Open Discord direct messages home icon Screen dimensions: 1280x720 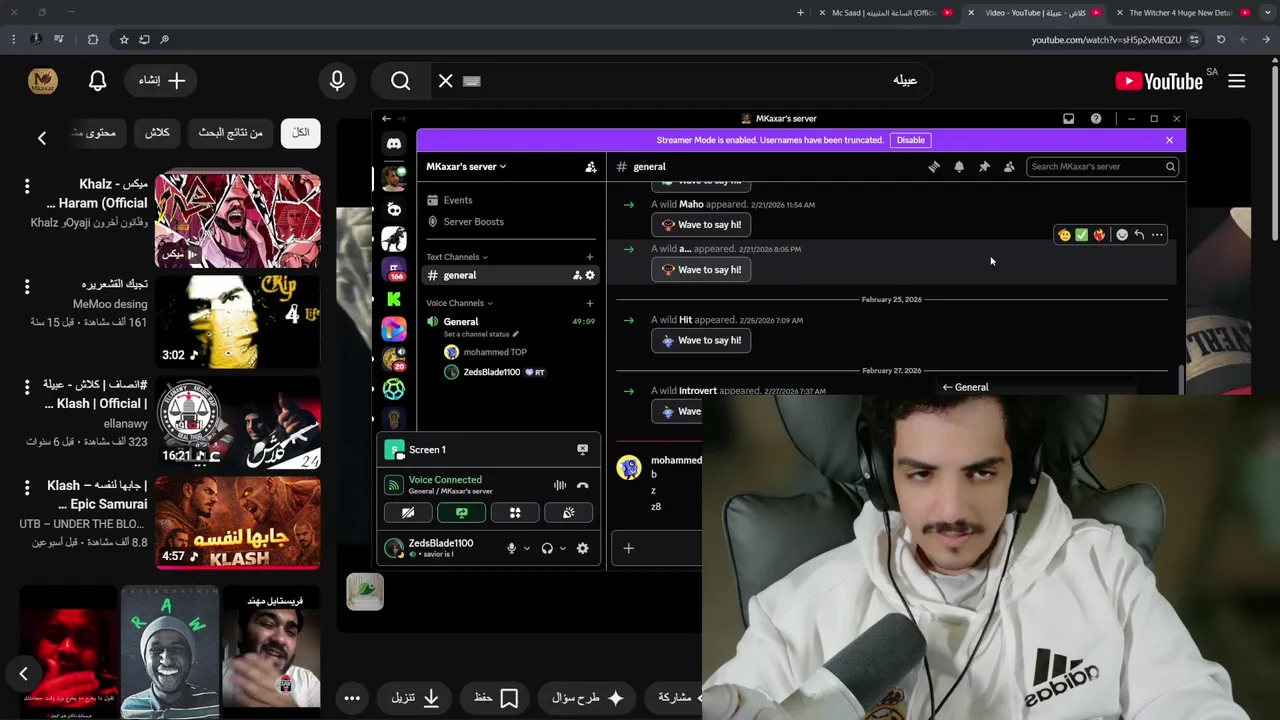pyautogui.click(x=394, y=144)
